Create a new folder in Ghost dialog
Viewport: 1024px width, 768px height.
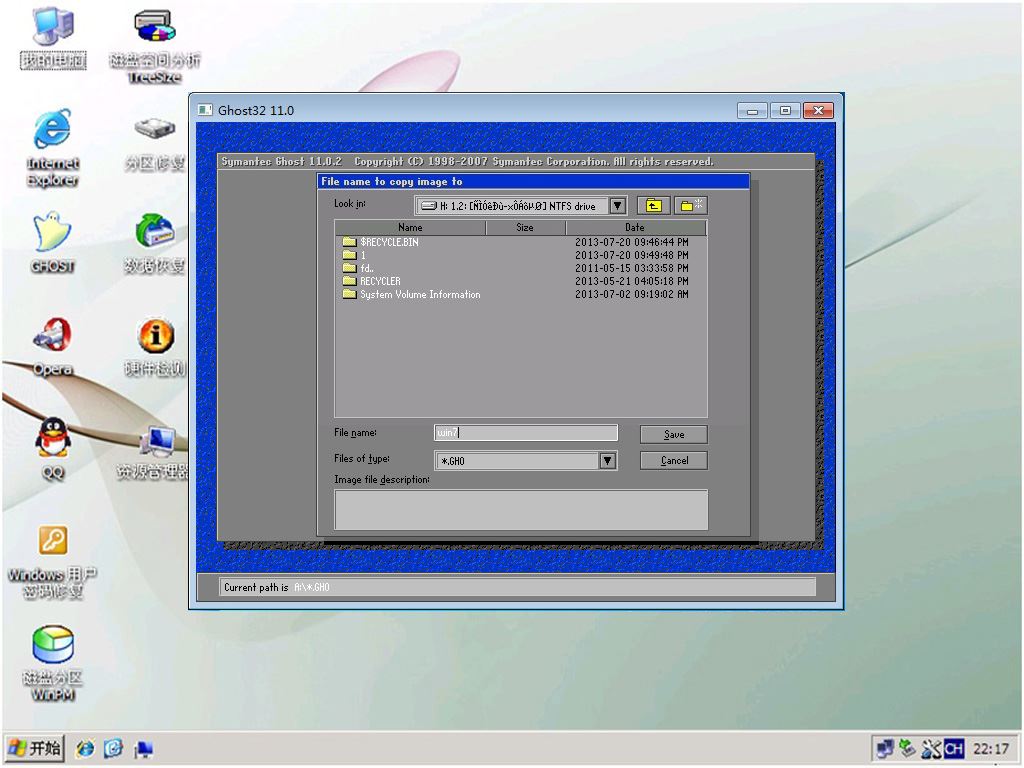tap(690, 206)
